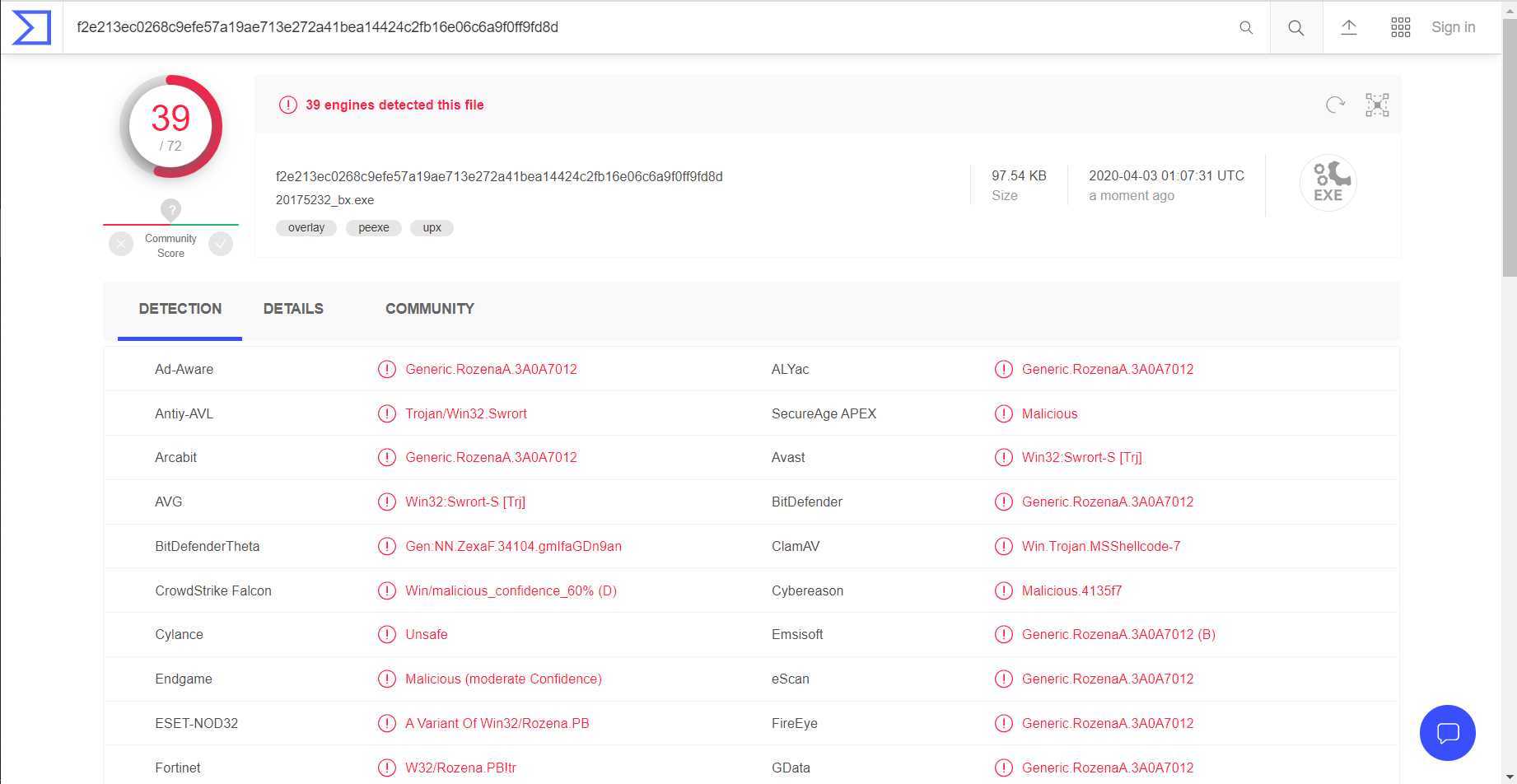The width and height of the screenshot is (1517, 784).
Task: Switch to the DETECTION tab
Action: click(x=180, y=309)
